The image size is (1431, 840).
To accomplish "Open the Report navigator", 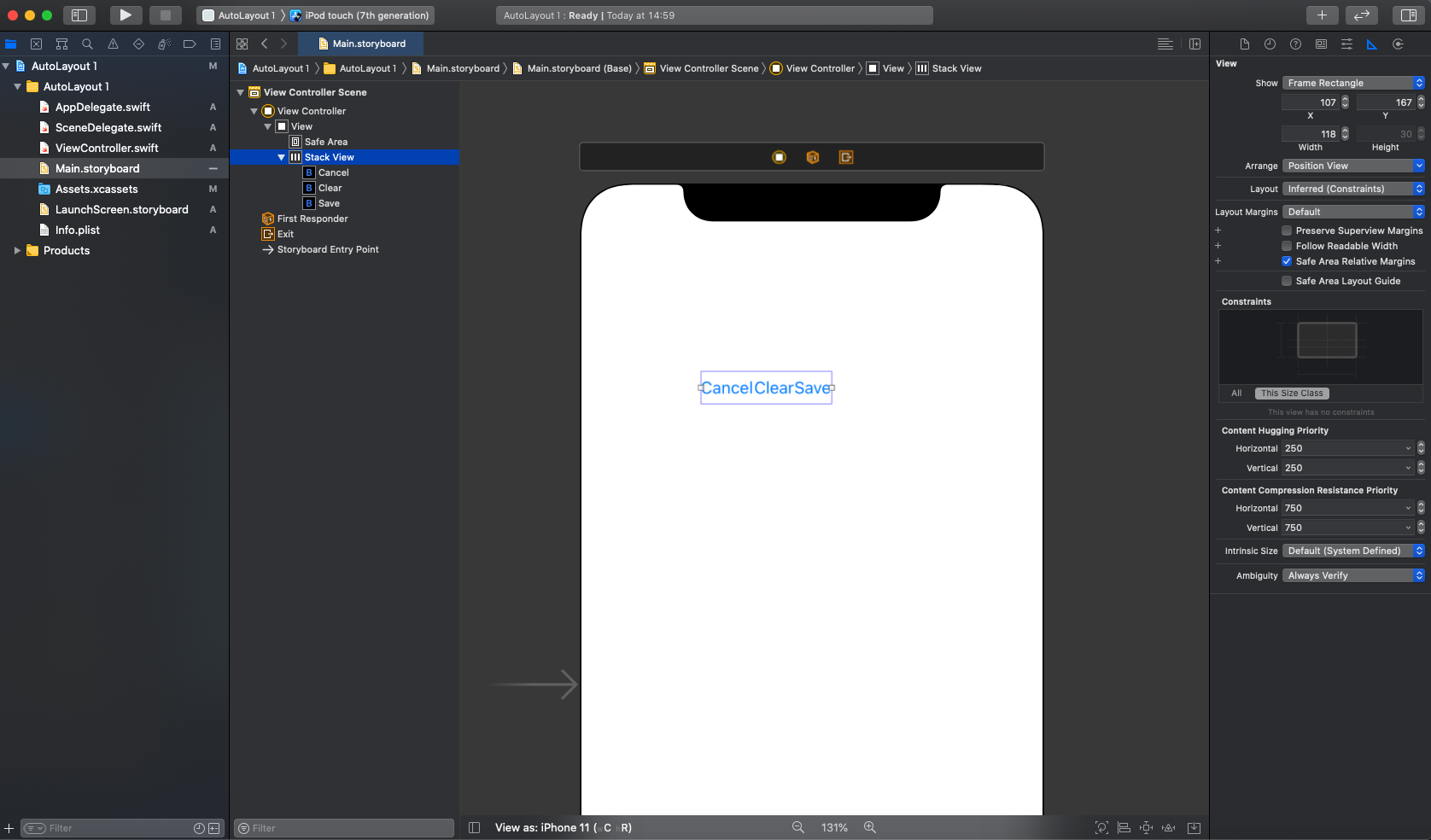I will coord(215,44).
